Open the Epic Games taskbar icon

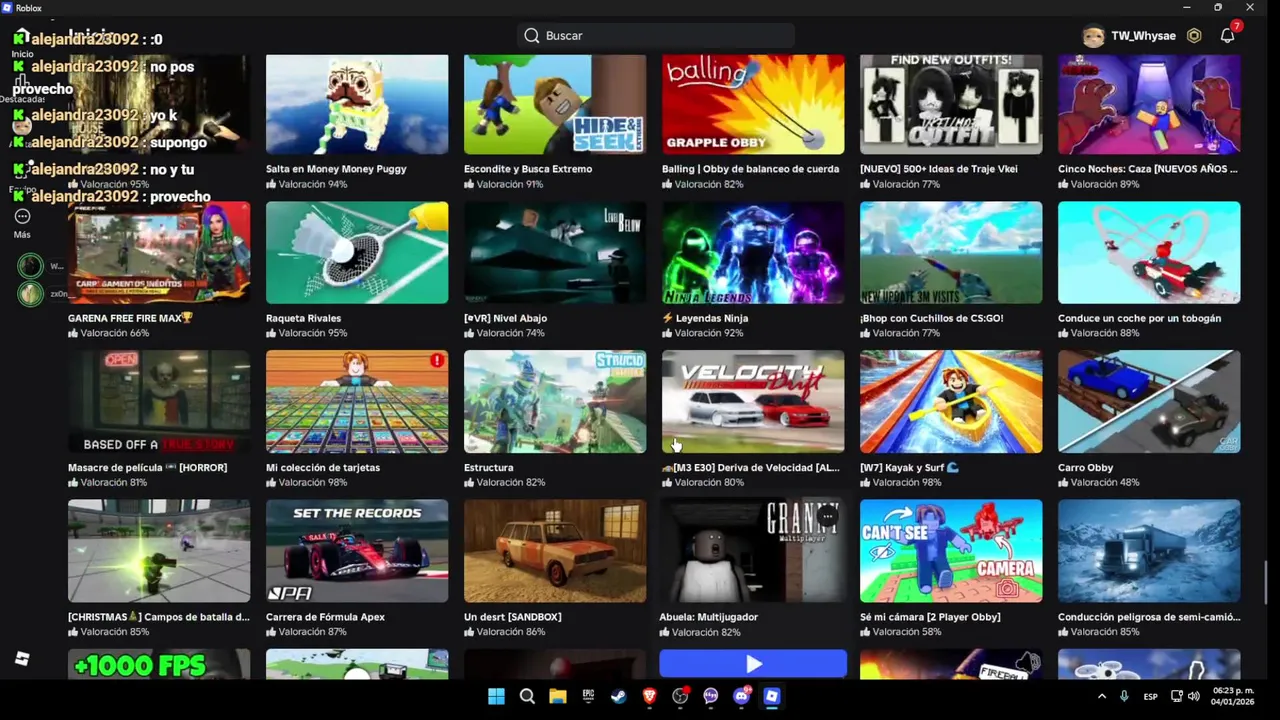588,696
